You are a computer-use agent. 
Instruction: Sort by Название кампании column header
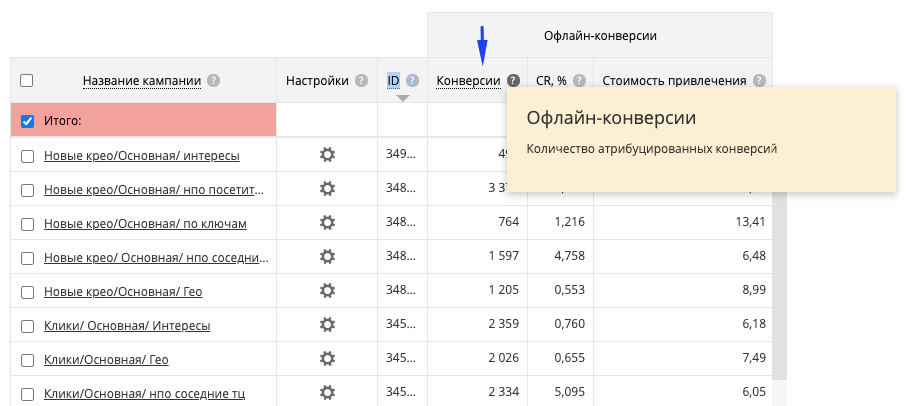142,81
